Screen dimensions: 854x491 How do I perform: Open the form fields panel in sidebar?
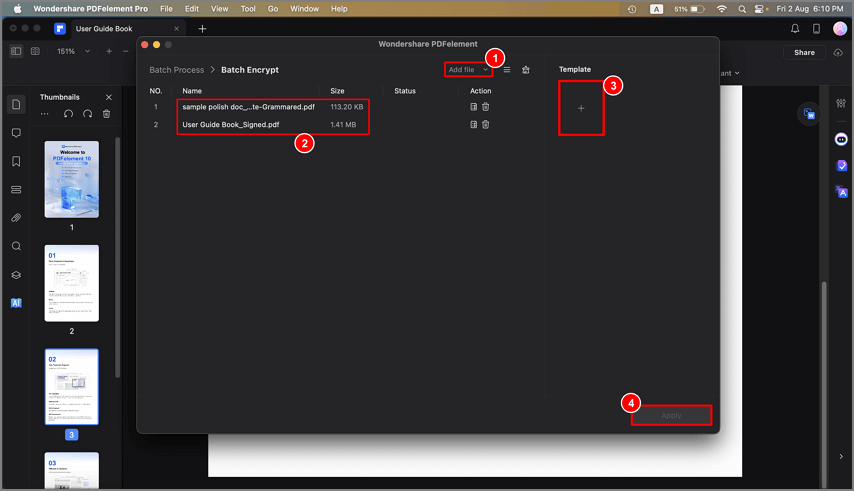pyautogui.click(x=16, y=189)
